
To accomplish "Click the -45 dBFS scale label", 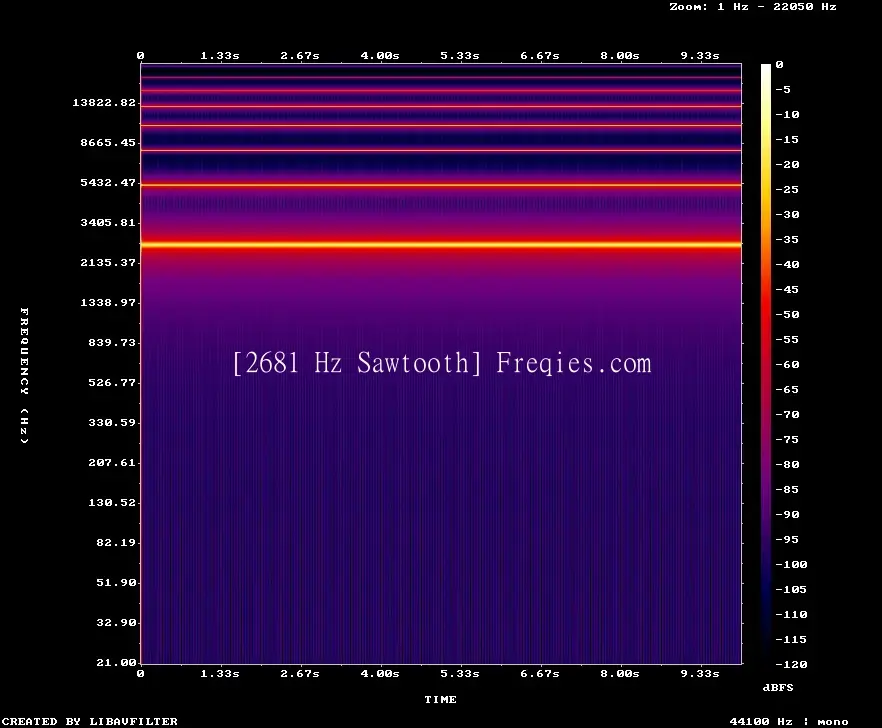I will click(787, 289).
